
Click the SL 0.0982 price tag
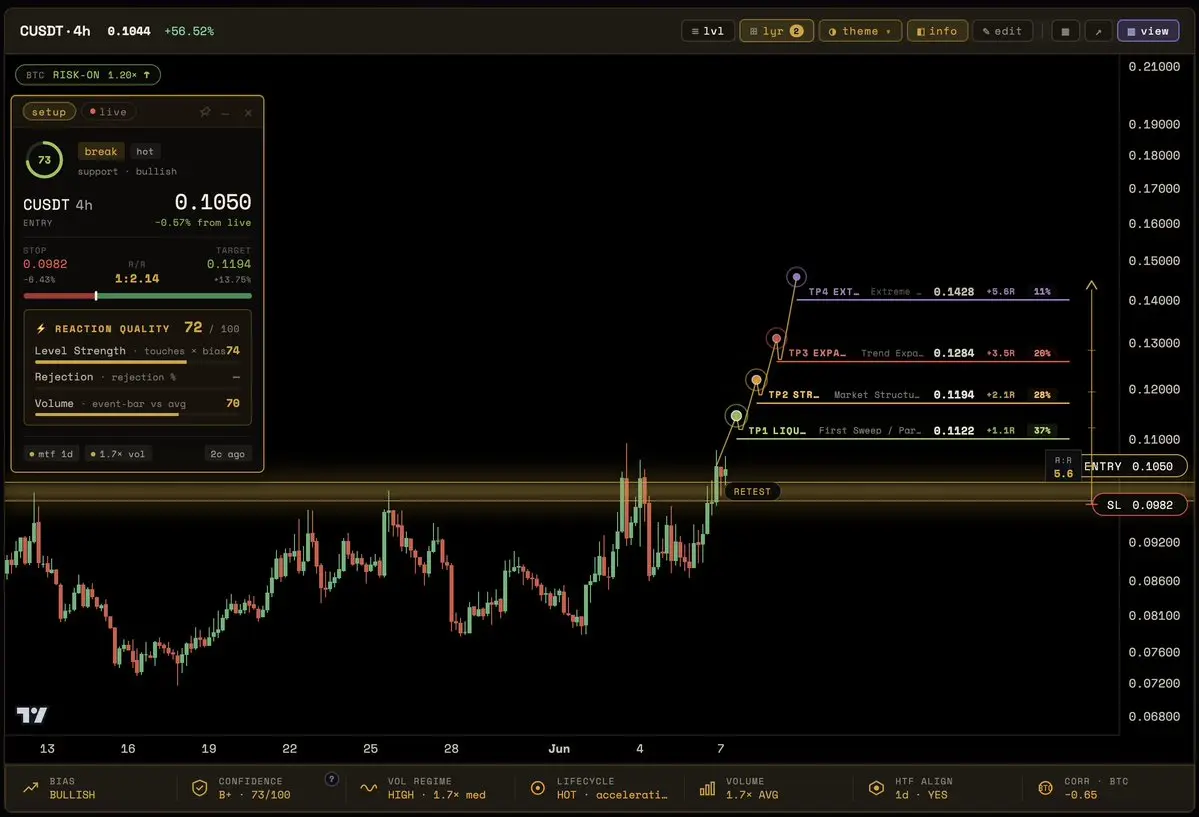pyautogui.click(x=1139, y=505)
